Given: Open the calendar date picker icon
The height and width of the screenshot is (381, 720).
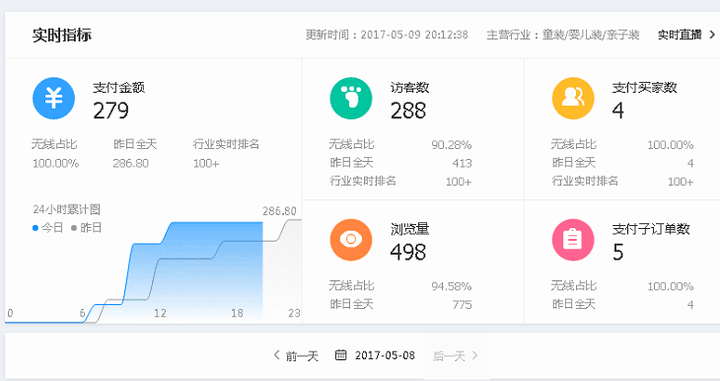Looking at the screenshot, I should [341, 355].
